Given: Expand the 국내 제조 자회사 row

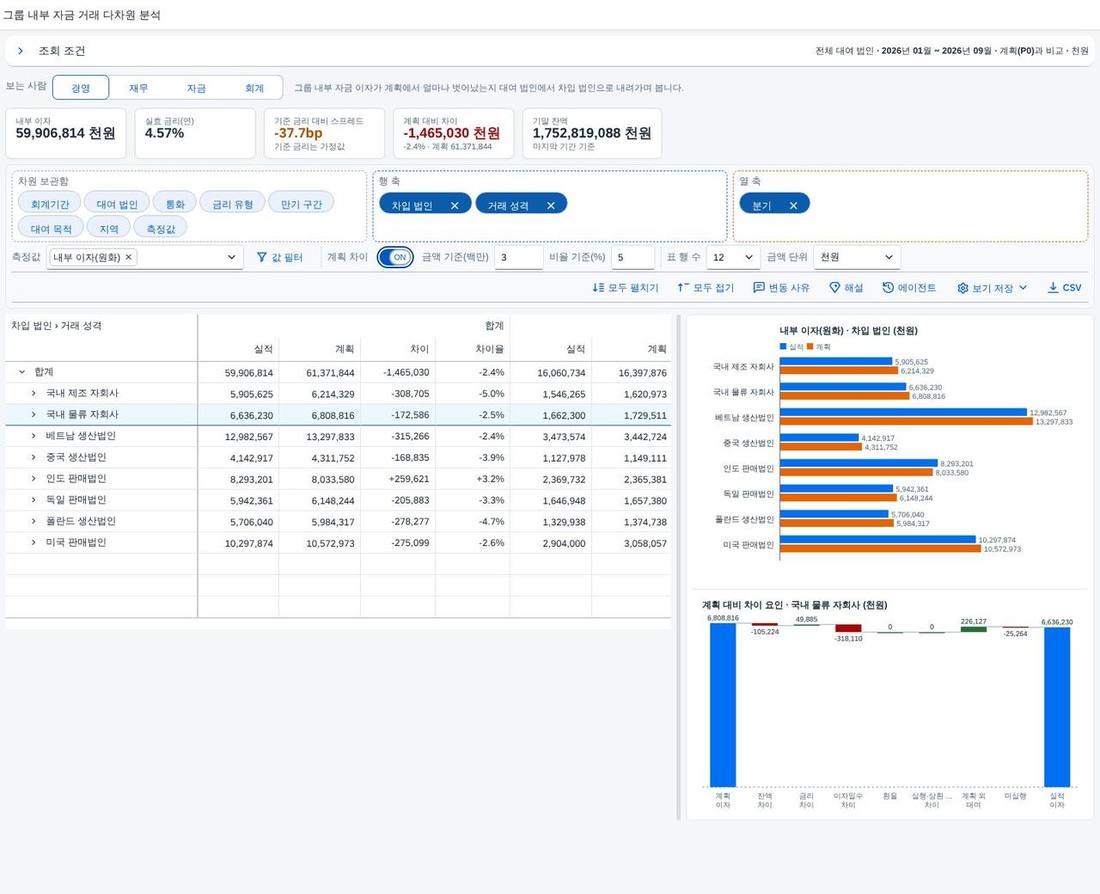Looking at the screenshot, I should (x=33, y=393).
